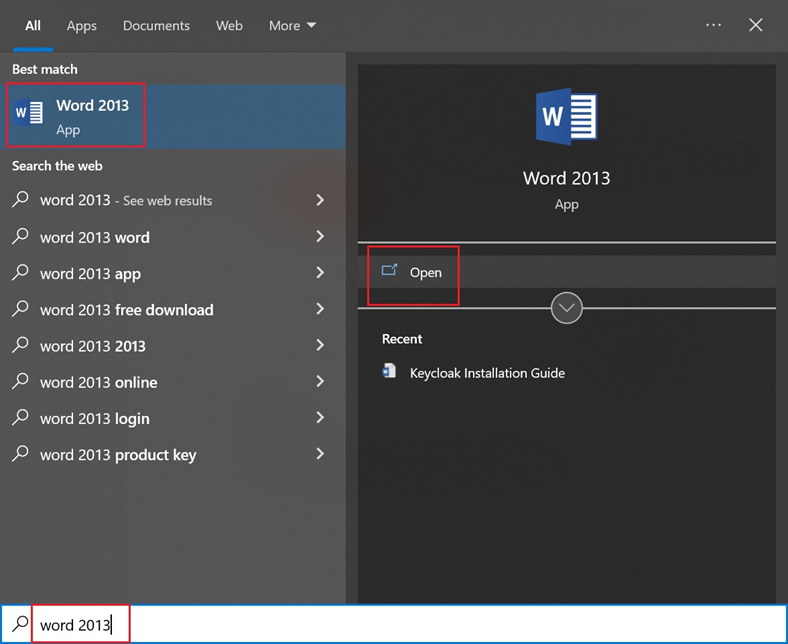
Task: Click search icon beside 'product key'
Action: point(20,453)
